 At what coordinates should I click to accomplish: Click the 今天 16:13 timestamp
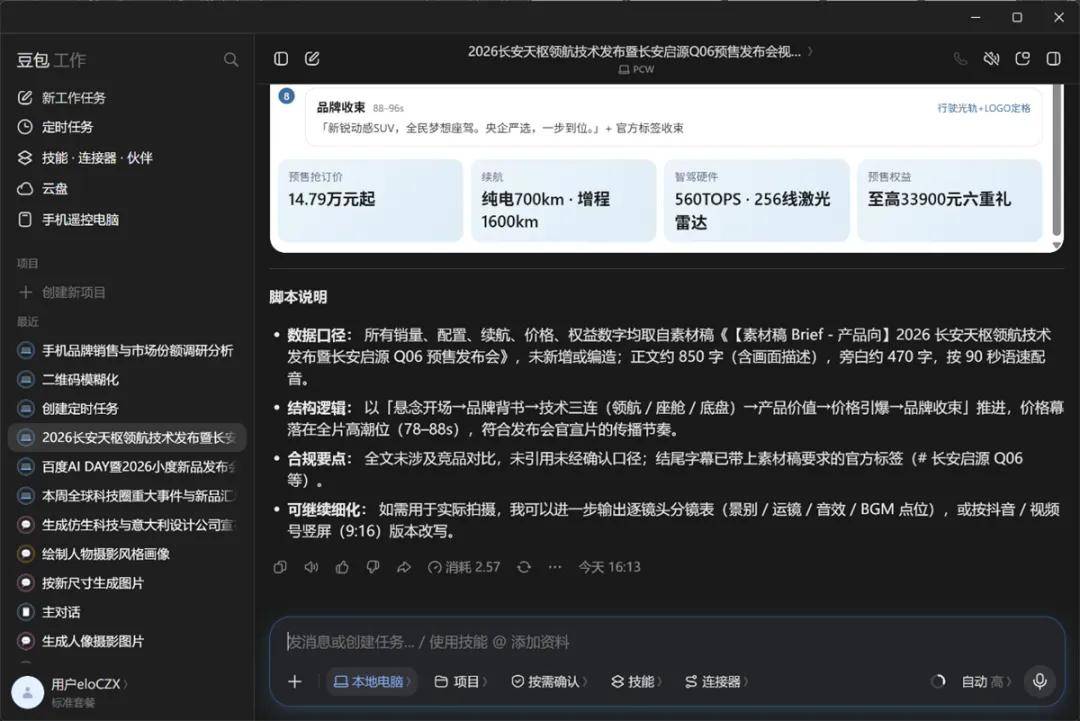click(610, 567)
